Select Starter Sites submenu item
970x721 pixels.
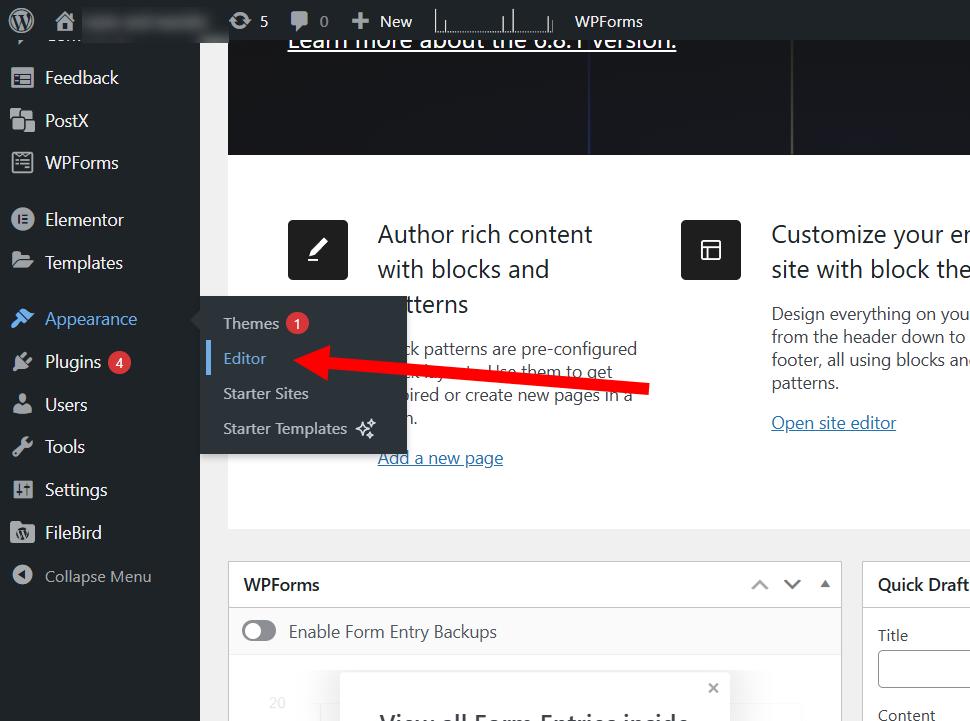click(x=266, y=394)
